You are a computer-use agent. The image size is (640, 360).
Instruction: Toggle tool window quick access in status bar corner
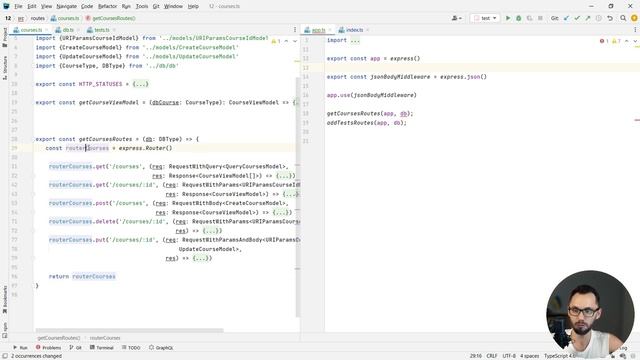pyautogui.click(x=4, y=356)
